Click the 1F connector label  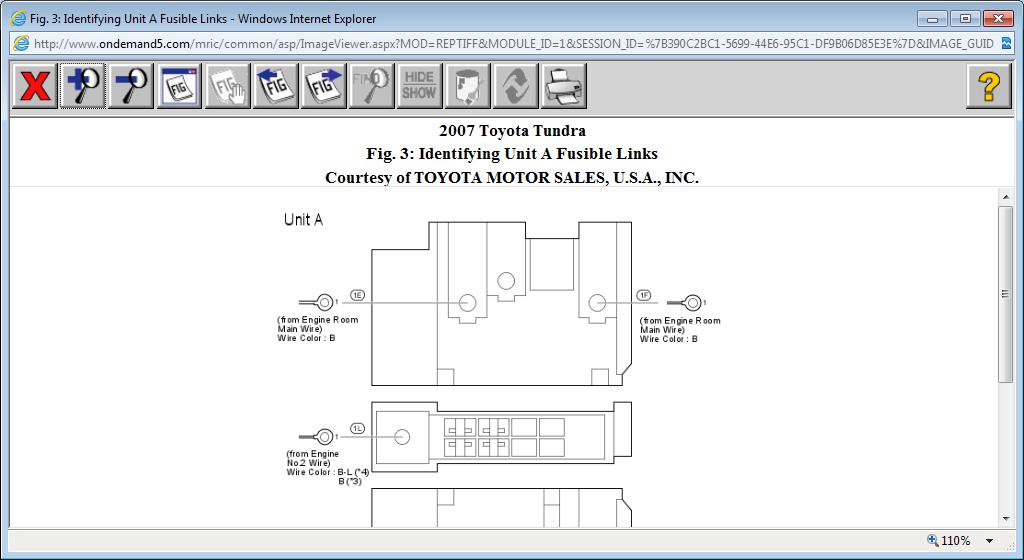pos(644,296)
